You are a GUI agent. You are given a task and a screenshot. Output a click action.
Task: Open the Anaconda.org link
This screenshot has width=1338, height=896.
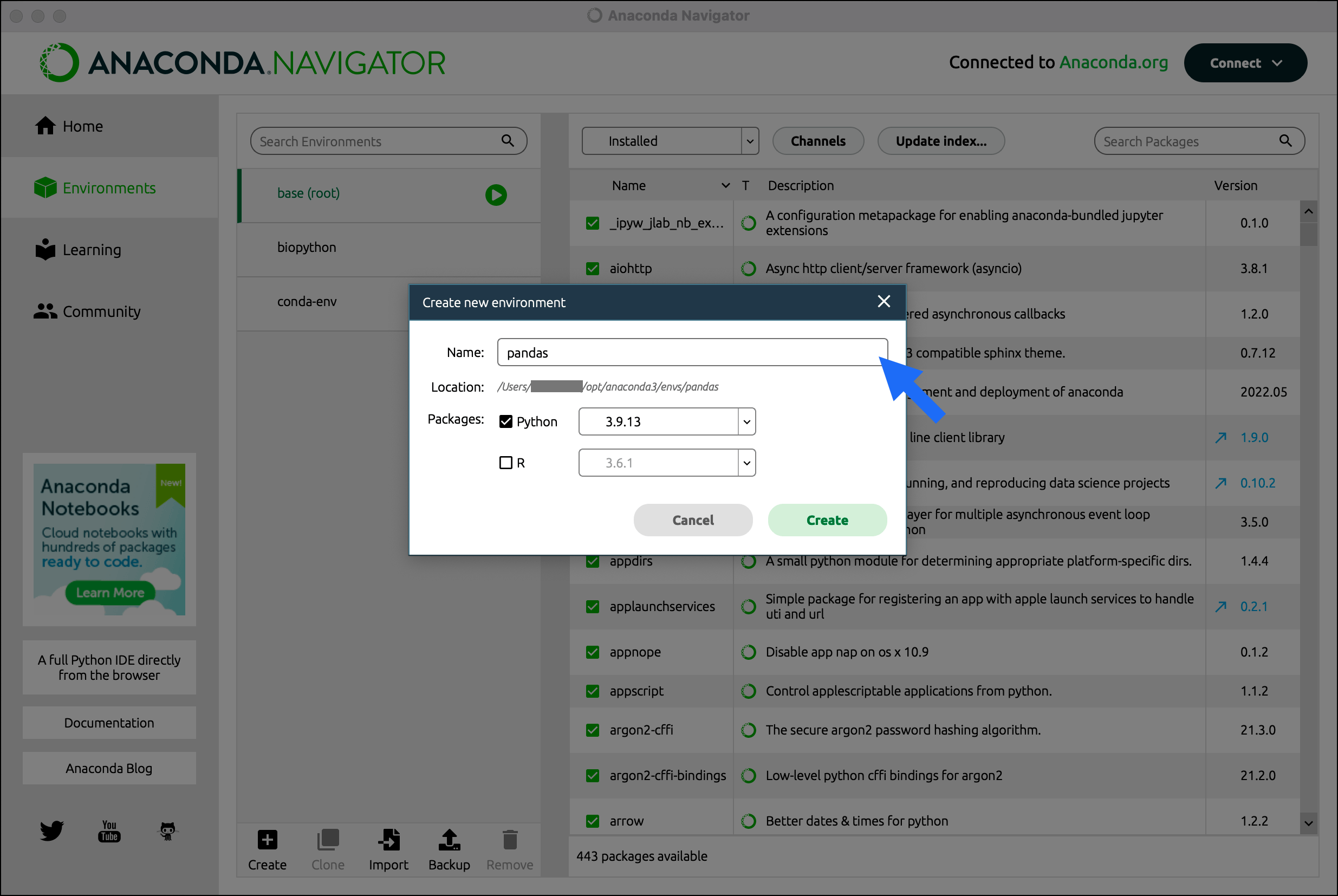(x=1114, y=62)
